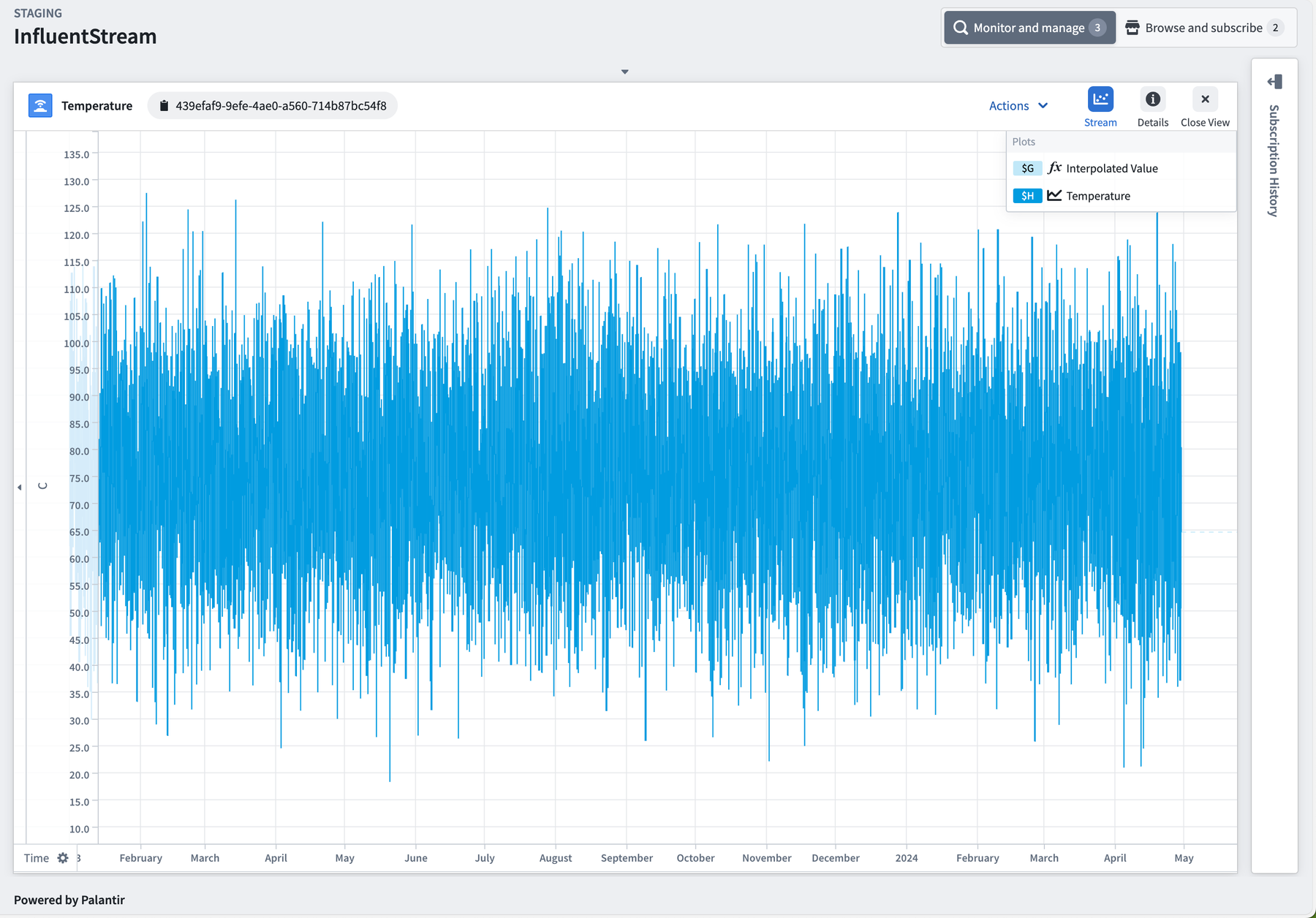Viewport: 1316px width, 918px height.
Task: Hide the left axis via the collapse arrow
Action: [19, 487]
